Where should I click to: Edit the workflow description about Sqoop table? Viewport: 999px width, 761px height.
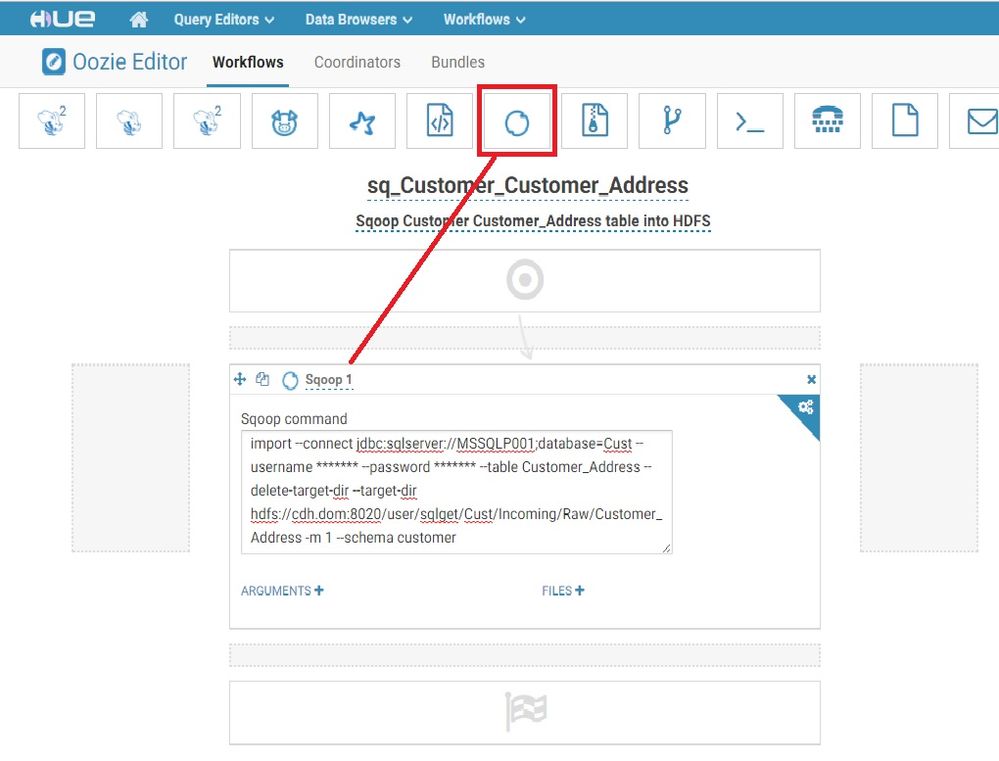click(x=533, y=221)
